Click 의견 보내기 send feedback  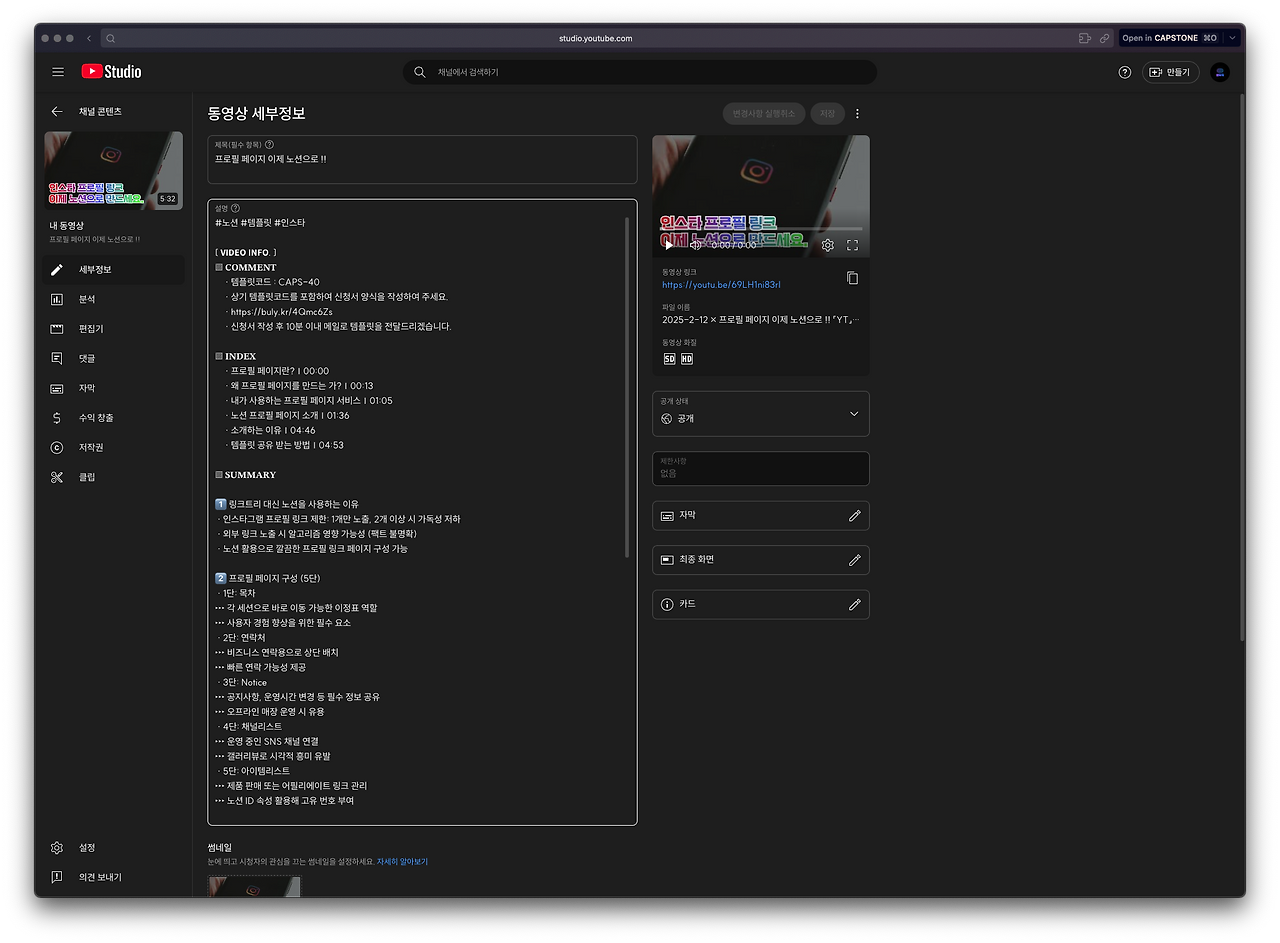[x=114, y=877]
